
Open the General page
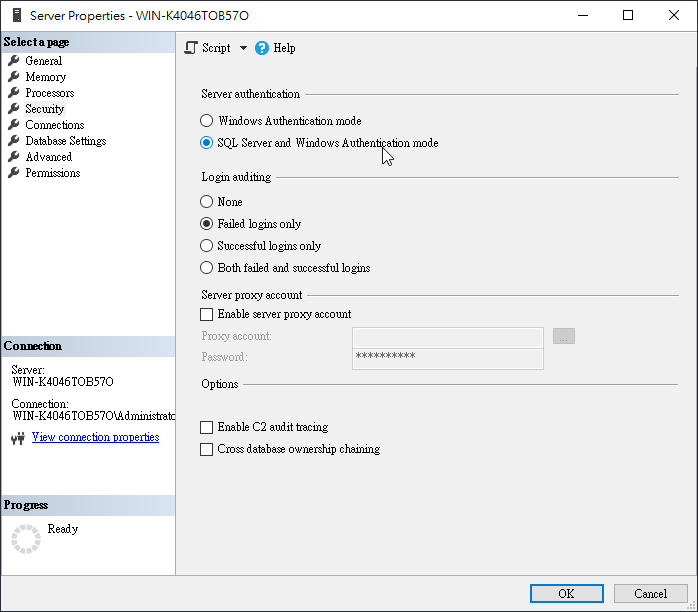point(43,61)
